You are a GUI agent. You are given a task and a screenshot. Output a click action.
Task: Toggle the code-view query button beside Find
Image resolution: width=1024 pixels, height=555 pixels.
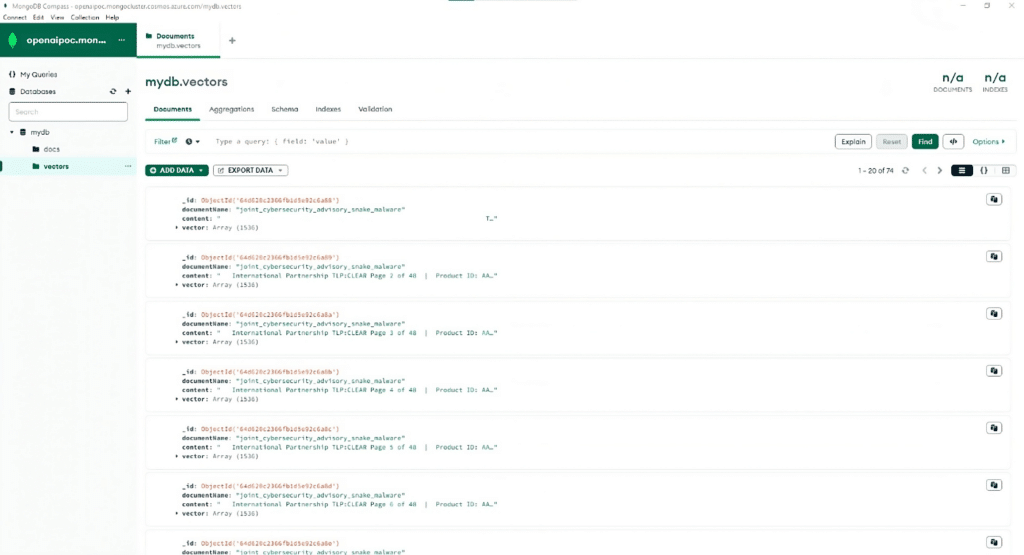pyautogui.click(x=953, y=142)
